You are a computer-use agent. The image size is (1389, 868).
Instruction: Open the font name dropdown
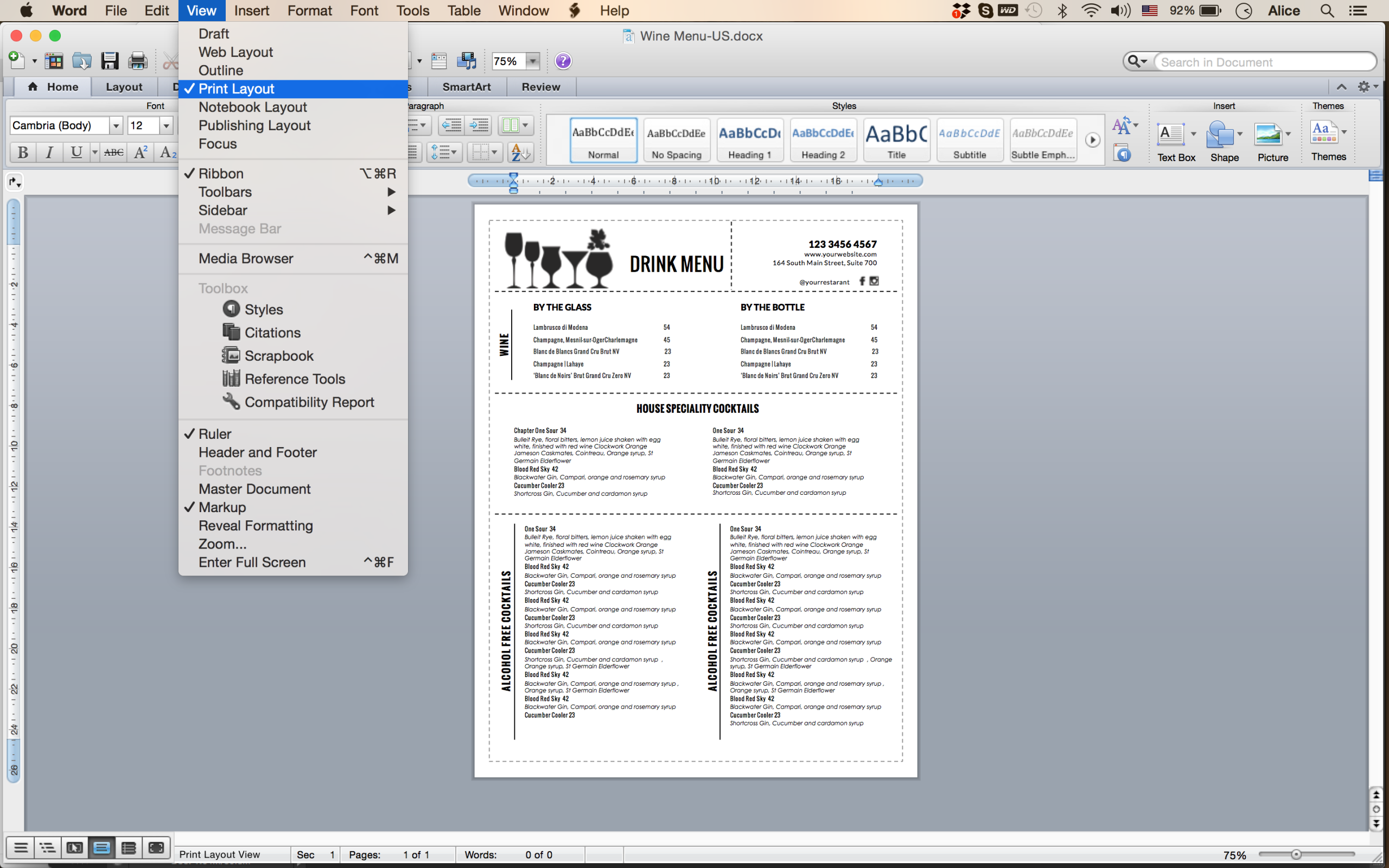(116, 125)
